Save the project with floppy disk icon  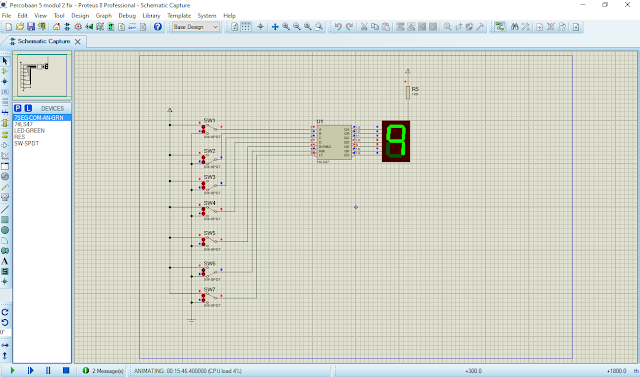[31, 27]
